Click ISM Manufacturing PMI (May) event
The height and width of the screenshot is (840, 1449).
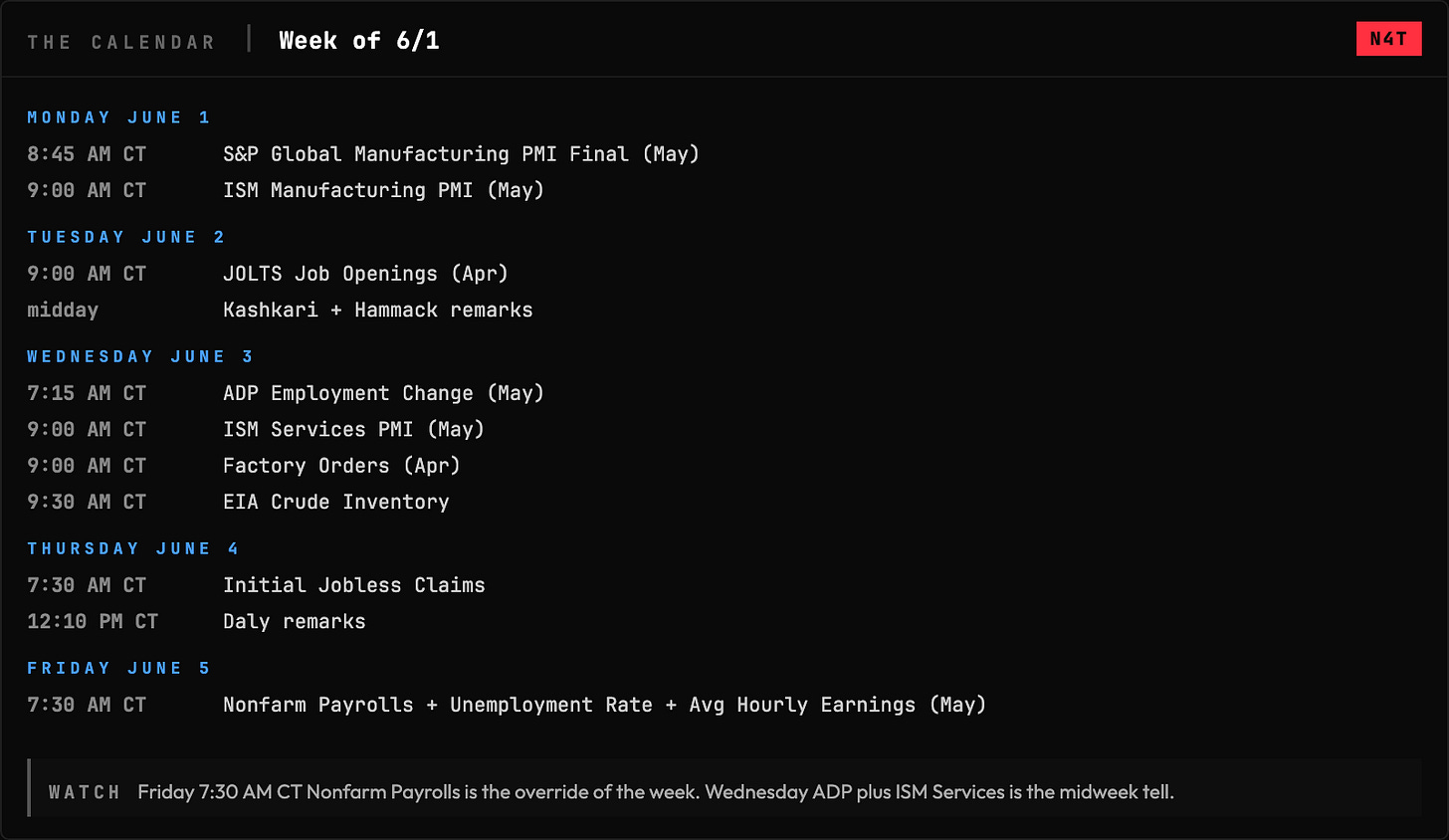(383, 190)
